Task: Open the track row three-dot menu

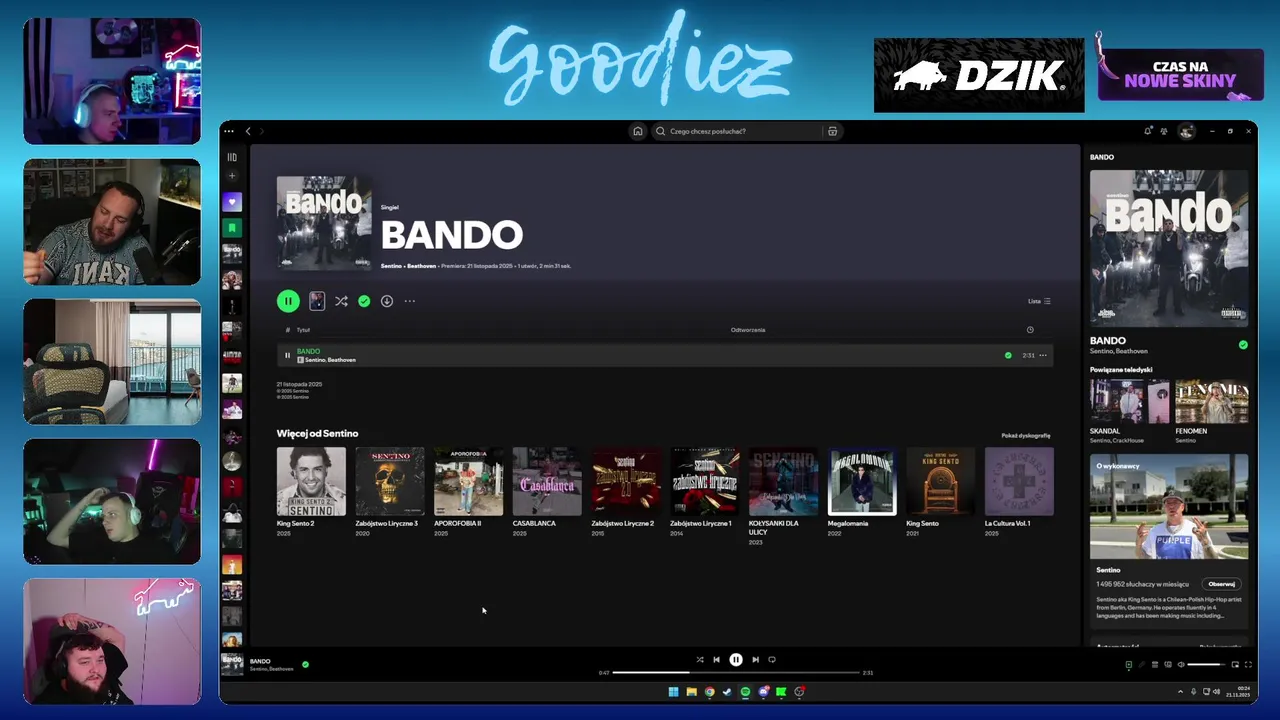Action: point(1043,355)
